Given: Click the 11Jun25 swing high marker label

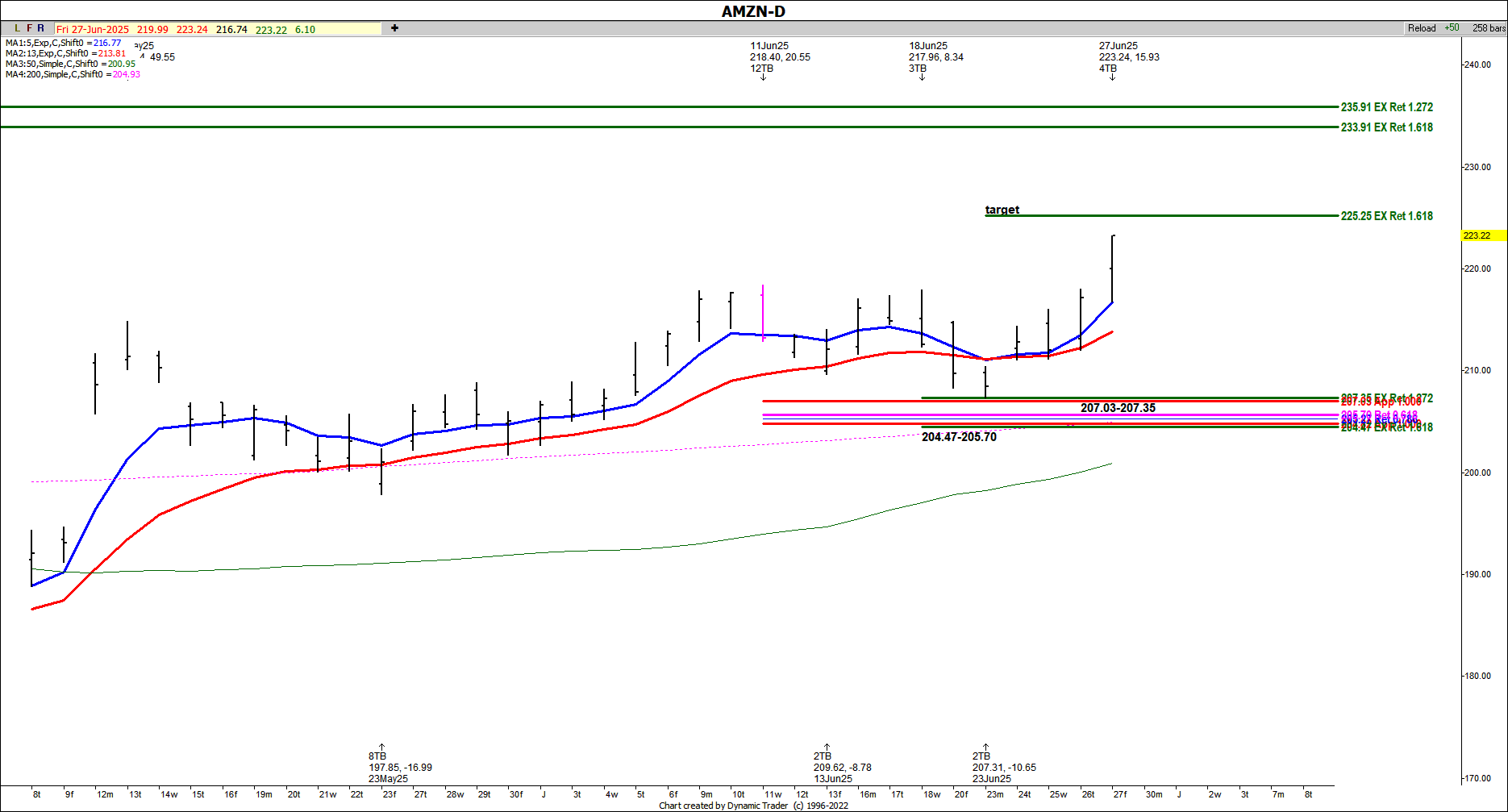Looking at the screenshot, I should coord(769,46).
